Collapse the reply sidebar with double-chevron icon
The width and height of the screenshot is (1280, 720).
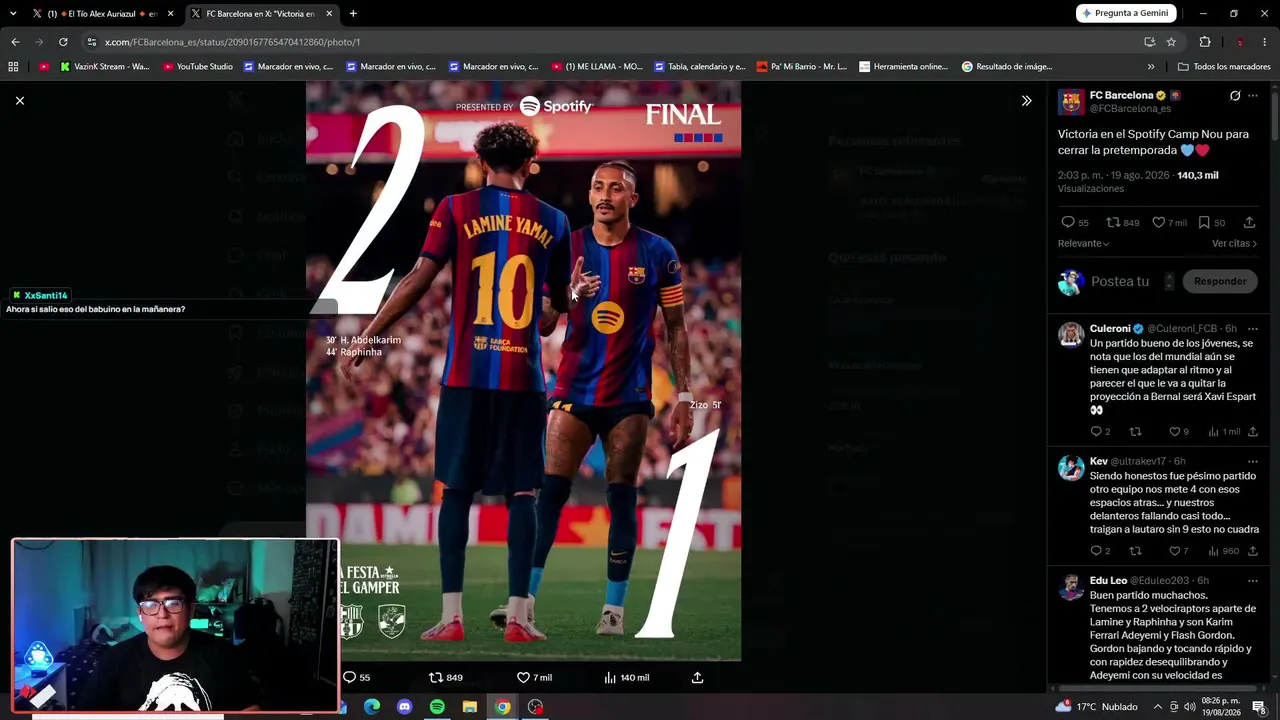coord(1026,100)
